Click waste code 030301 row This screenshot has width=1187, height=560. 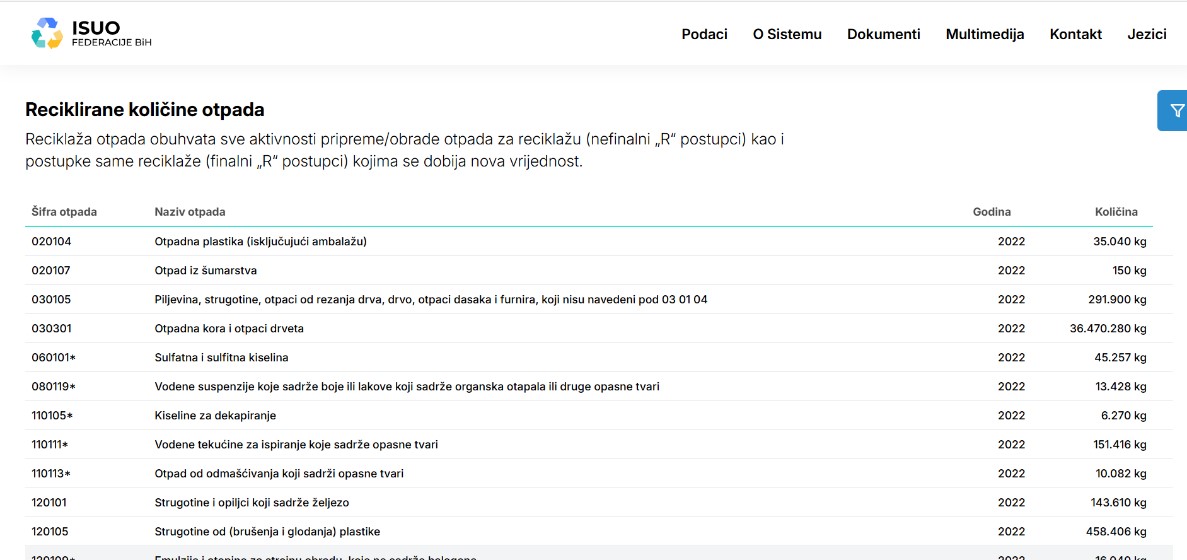click(x=52, y=329)
